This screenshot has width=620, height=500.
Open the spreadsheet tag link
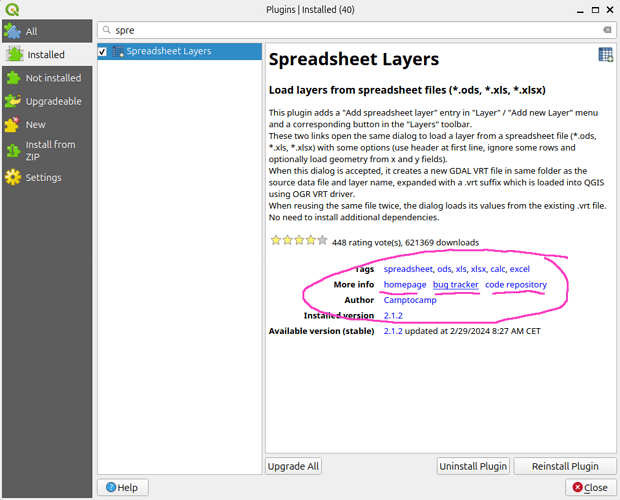(x=408, y=269)
